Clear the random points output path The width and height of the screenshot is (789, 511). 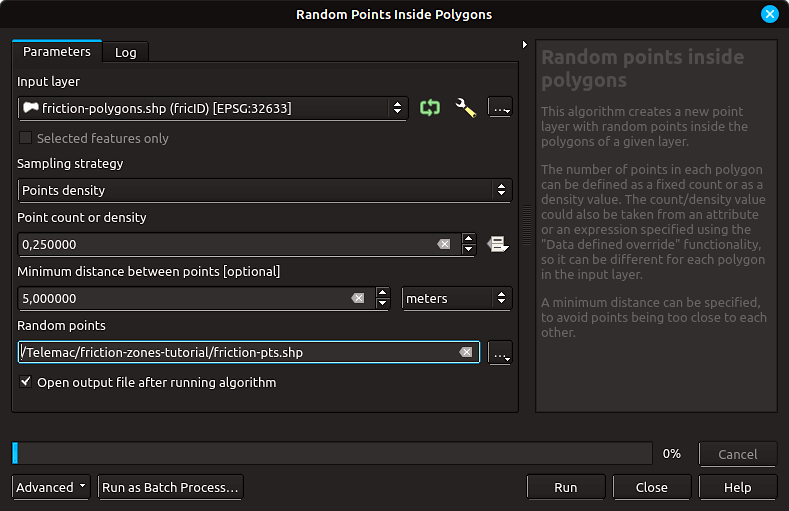[x=466, y=352]
